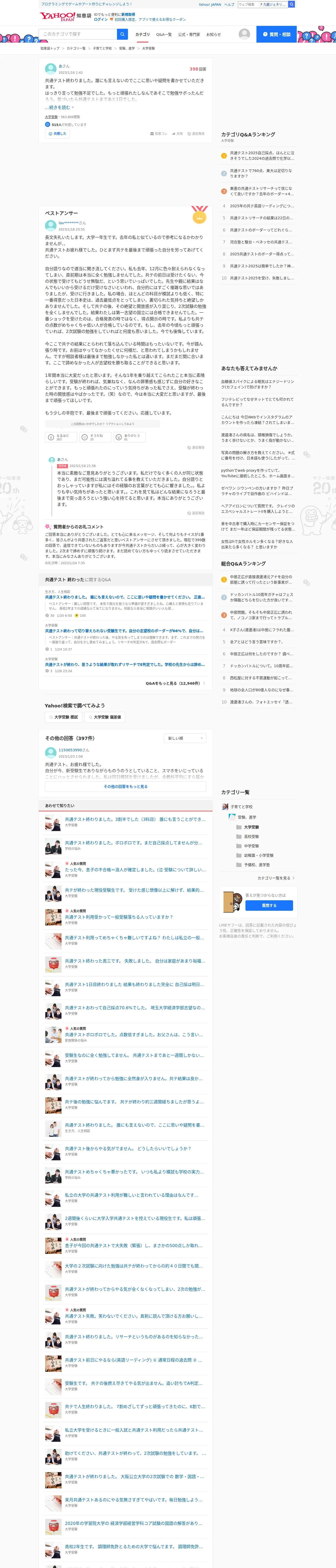Image resolution: width=336 pixels, height=1568 pixels.
Task: Click the 大学受験 category link under question
Action: coord(51,117)
